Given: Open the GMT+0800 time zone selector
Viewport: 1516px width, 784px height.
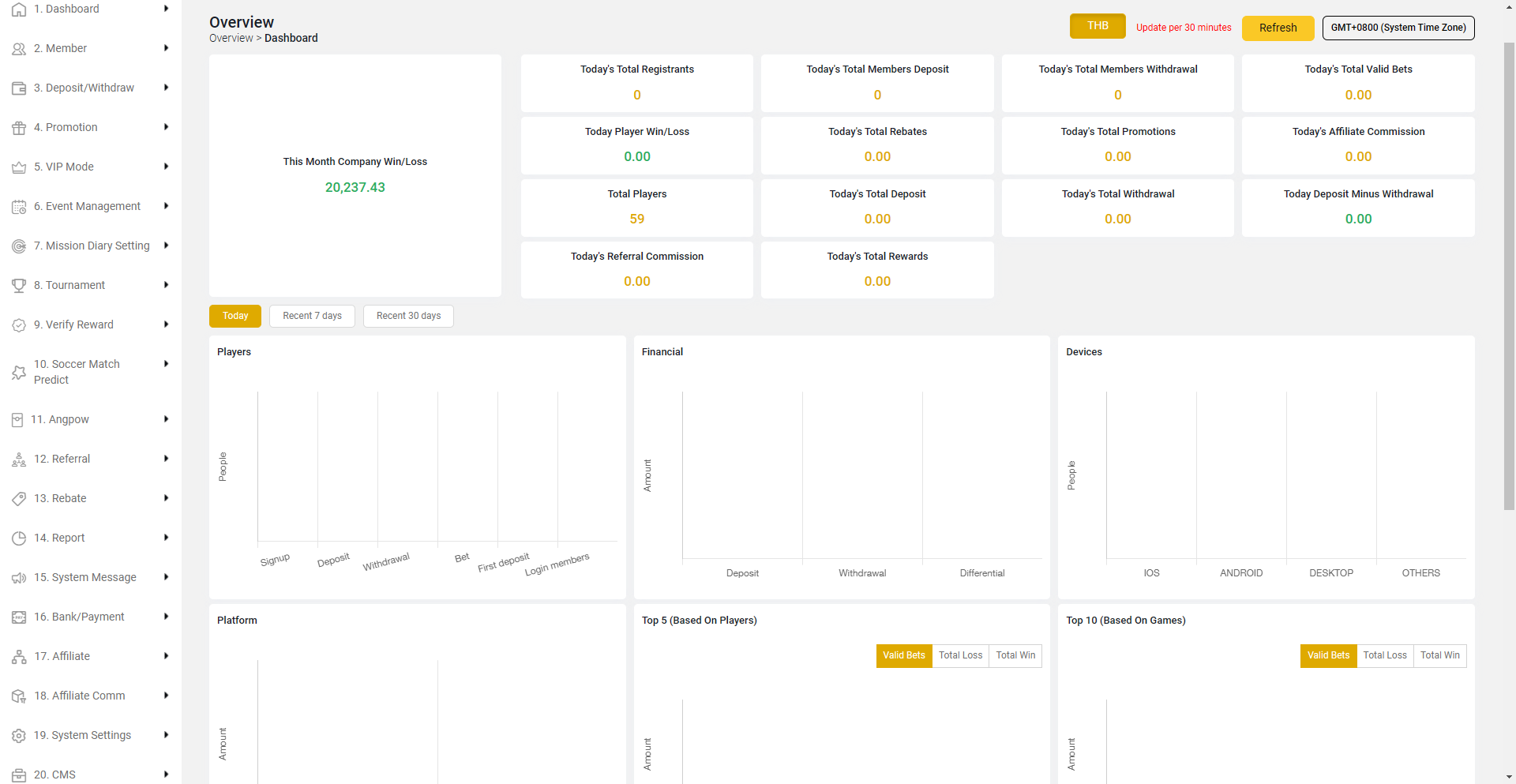Looking at the screenshot, I should [1398, 28].
